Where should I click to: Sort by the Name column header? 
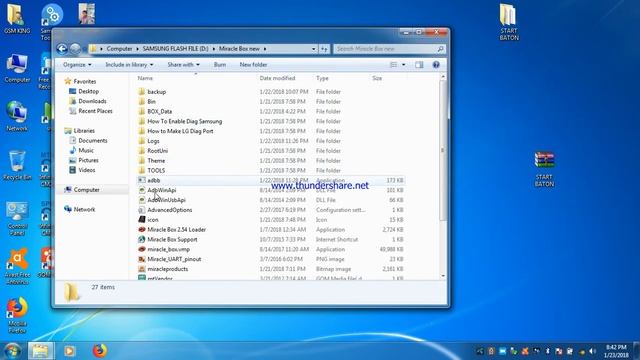(x=145, y=78)
